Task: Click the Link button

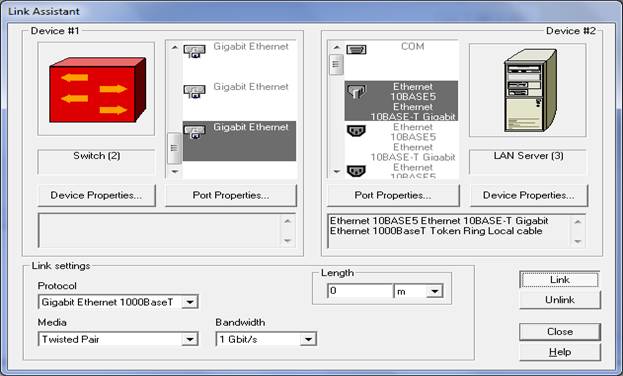Action: pos(559,280)
